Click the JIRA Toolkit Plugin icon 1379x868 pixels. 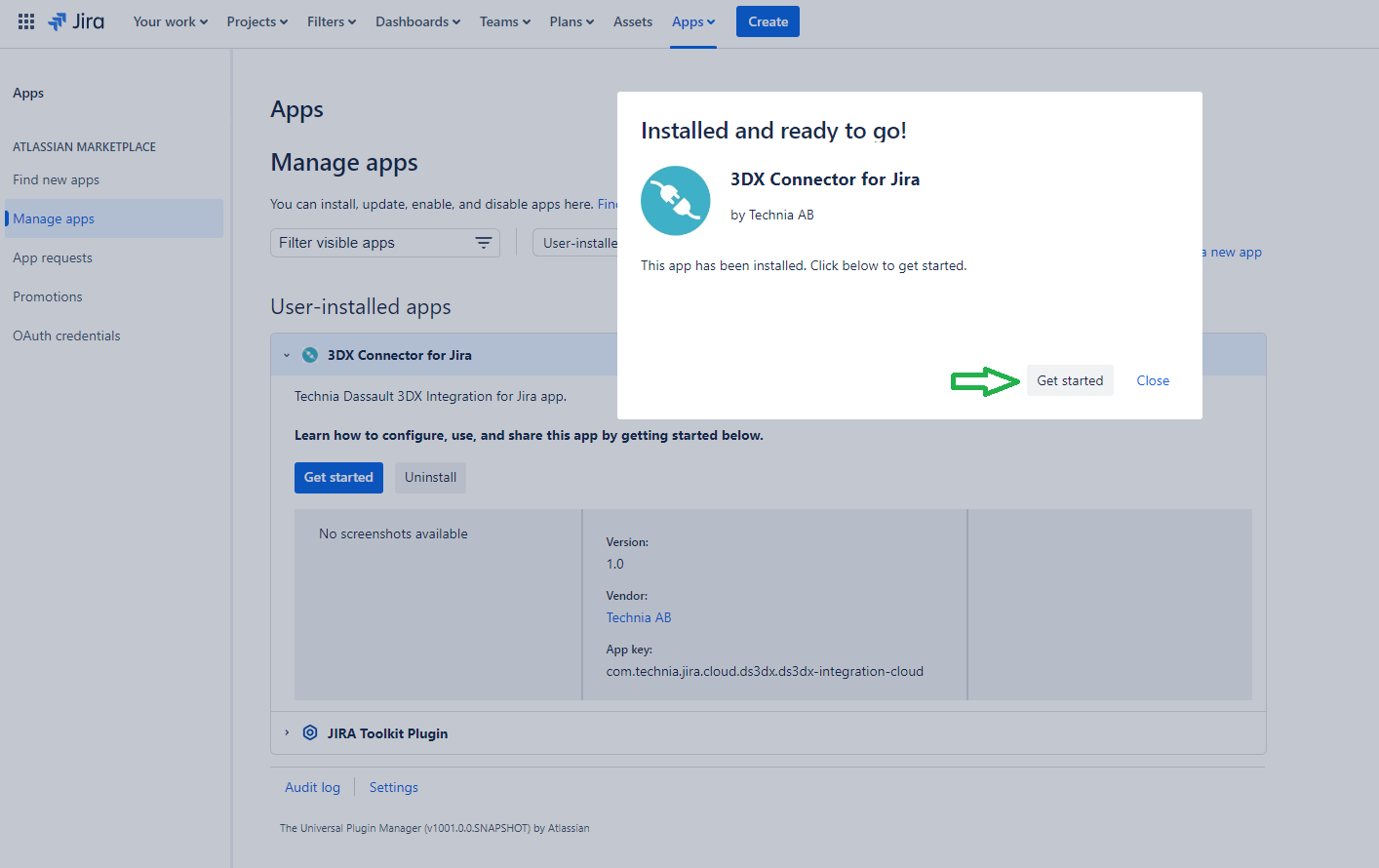point(310,733)
